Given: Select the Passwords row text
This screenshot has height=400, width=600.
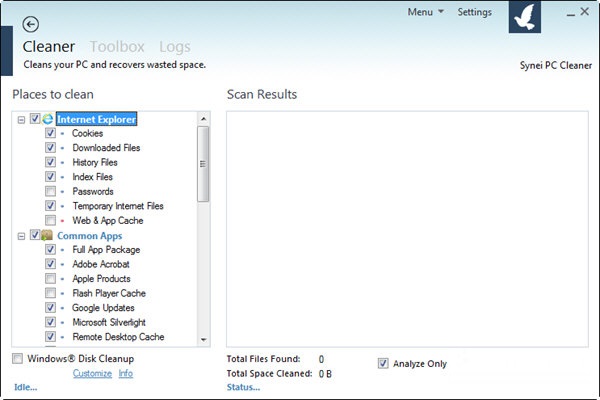Looking at the screenshot, I should point(93,191).
